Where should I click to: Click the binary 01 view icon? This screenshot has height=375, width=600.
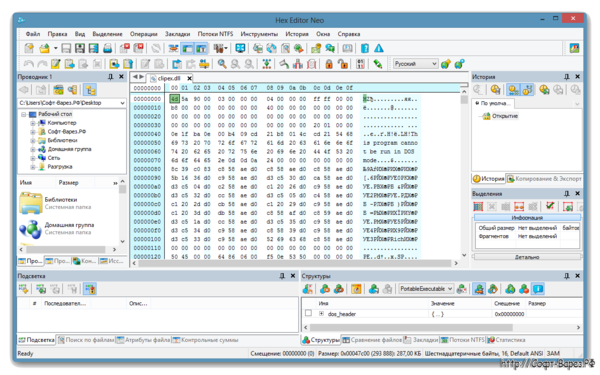click(360, 64)
